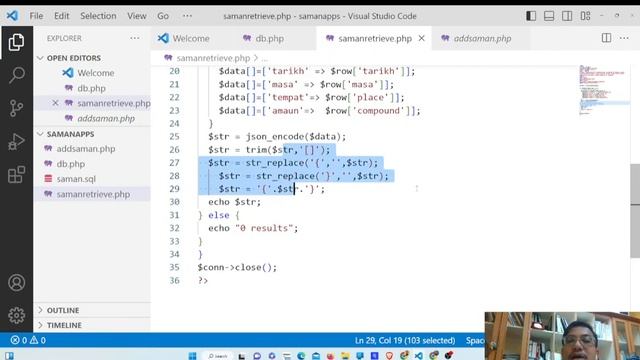Click the VS Code logo in title bar
The height and width of the screenshot is (360, 640).
point(12,16)
